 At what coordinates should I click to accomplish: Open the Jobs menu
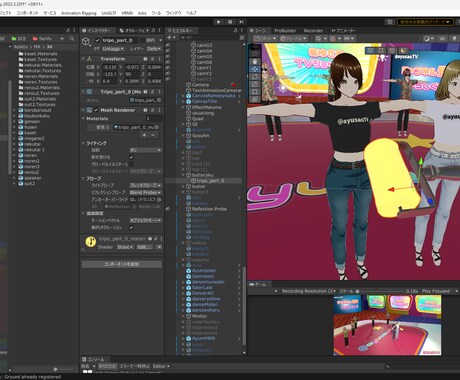(142, 13)
